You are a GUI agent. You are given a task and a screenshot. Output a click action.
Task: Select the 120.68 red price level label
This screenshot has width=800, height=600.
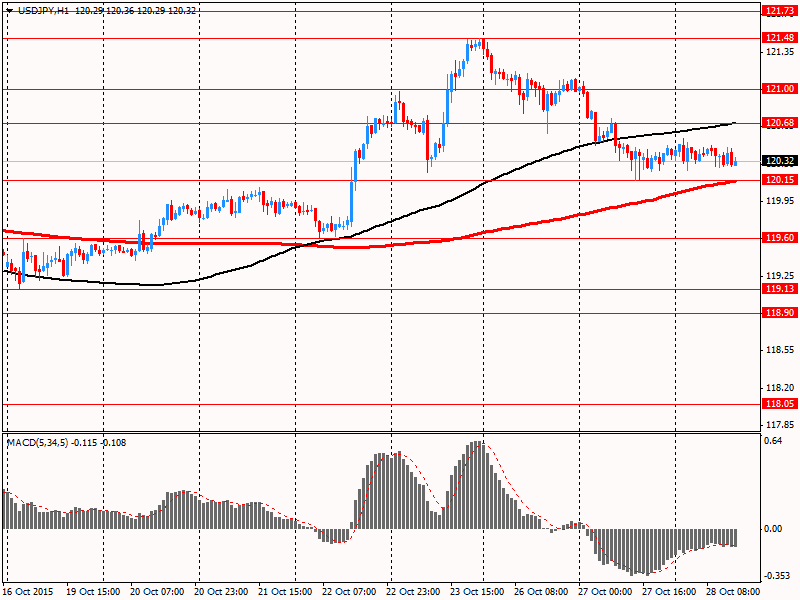[780, 122]
